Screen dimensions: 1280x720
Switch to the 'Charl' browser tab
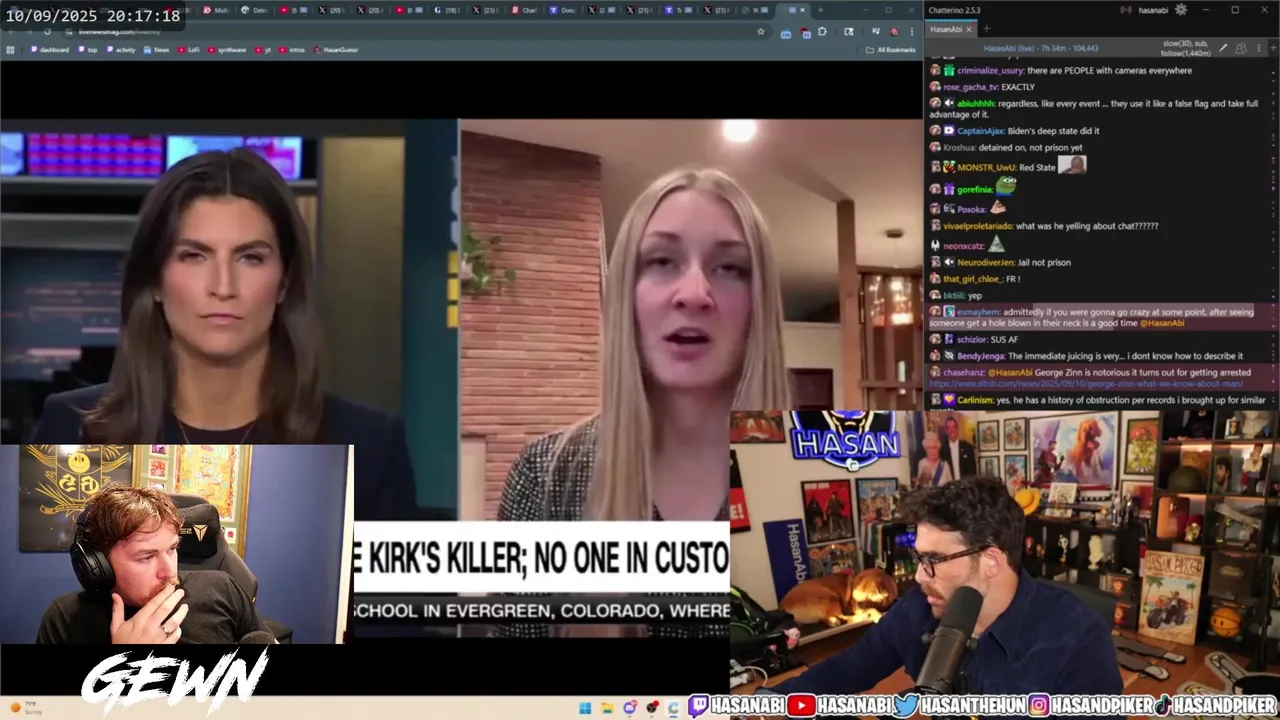click(525, 10)
